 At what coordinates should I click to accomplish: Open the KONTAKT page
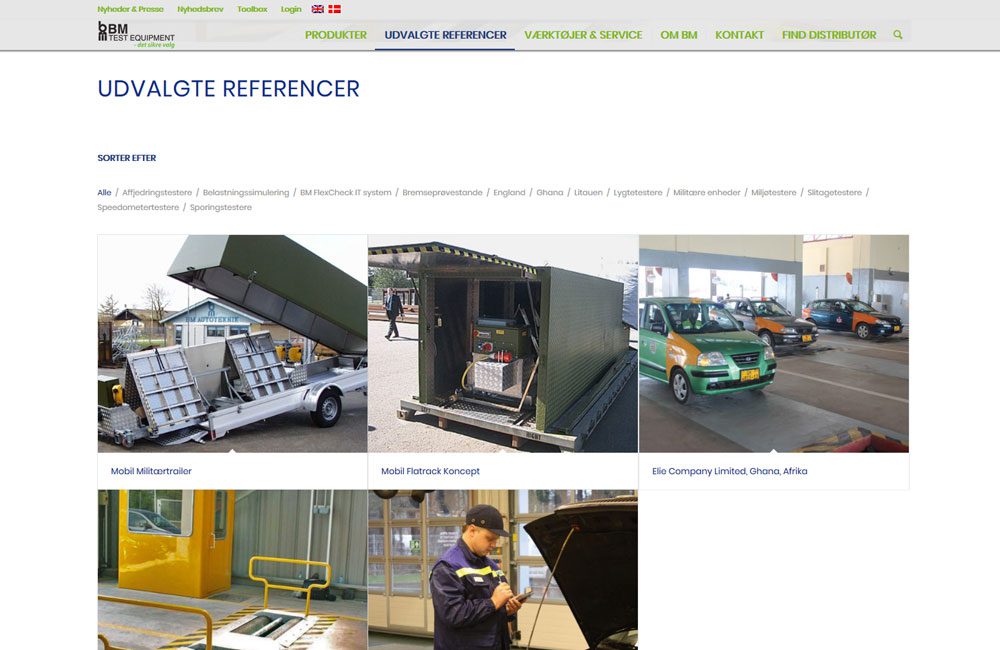[739, 34]
